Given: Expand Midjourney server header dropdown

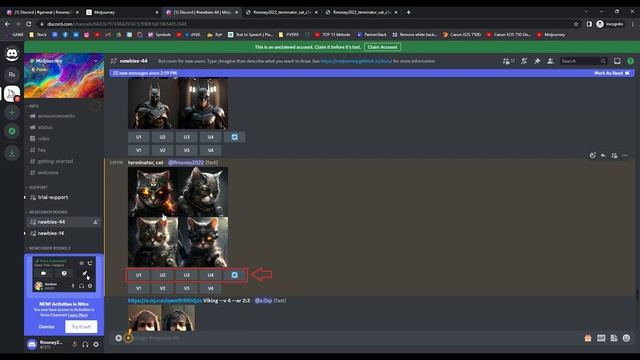Looking at the screenshot, I should click(x=96, y=61).
